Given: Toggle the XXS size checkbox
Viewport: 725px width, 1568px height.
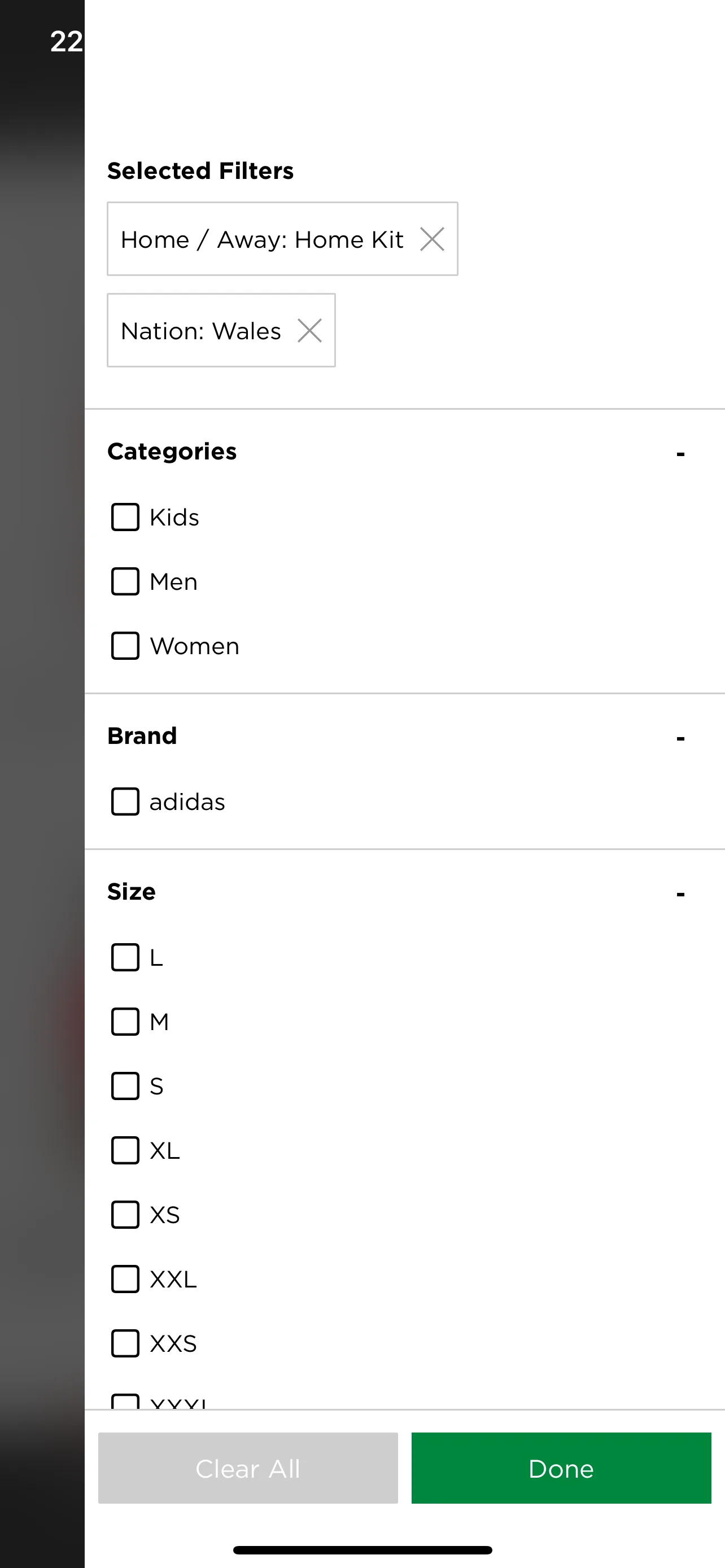Looking at the screenshot, I should 125,1343.
